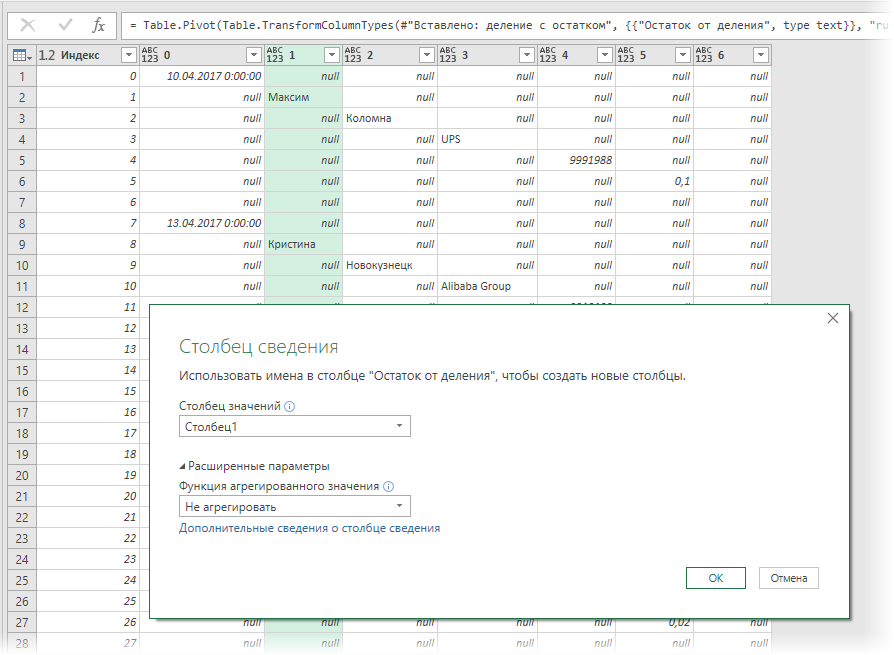Open filter dropdown of Индекс column
894x655 pixels.
(129, 55)
